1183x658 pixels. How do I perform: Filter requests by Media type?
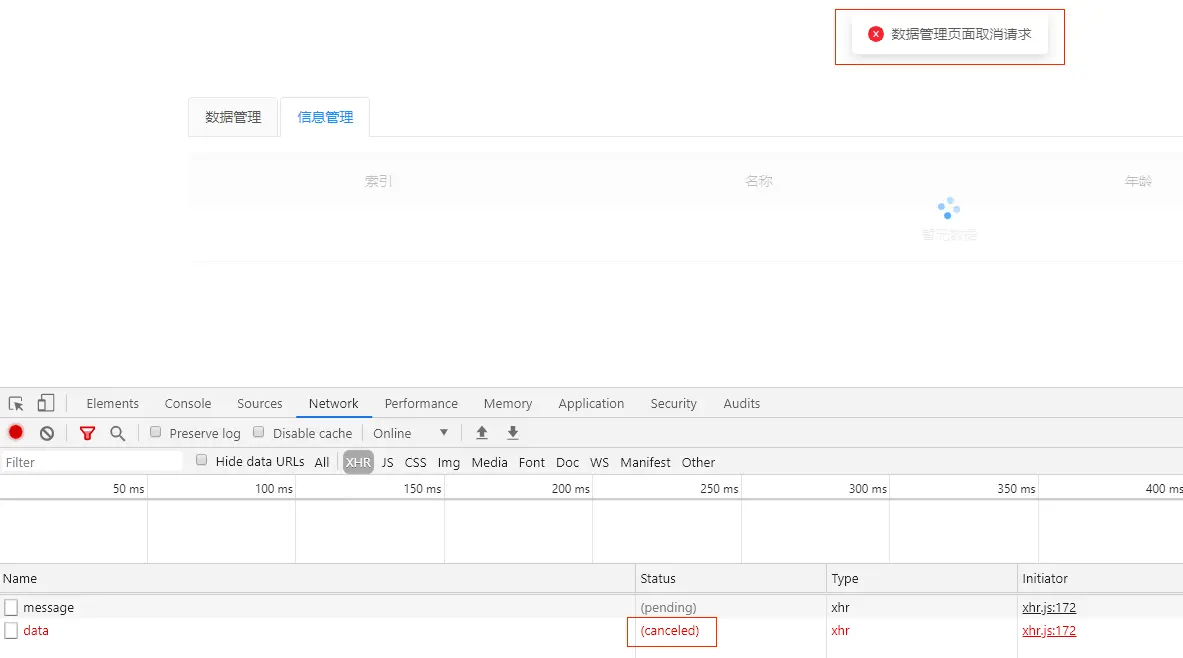489,463
